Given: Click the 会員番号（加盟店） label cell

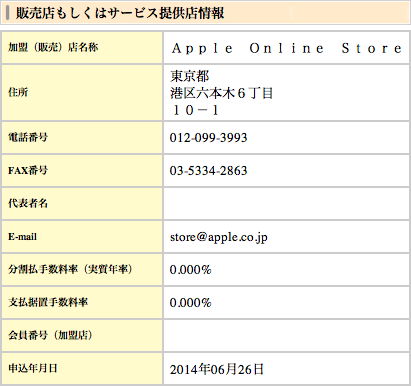Looking at the screenshot, I should point(82,335).
